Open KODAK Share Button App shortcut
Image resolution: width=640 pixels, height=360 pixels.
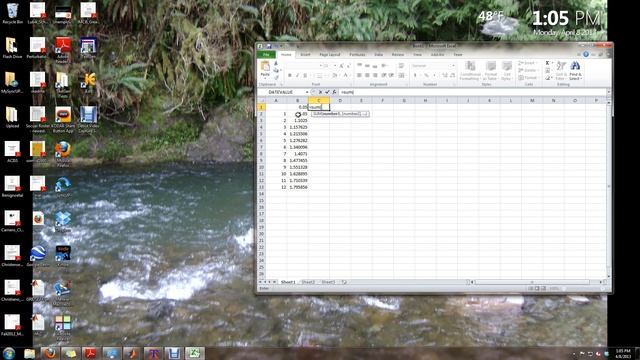[x=63, y=120]
